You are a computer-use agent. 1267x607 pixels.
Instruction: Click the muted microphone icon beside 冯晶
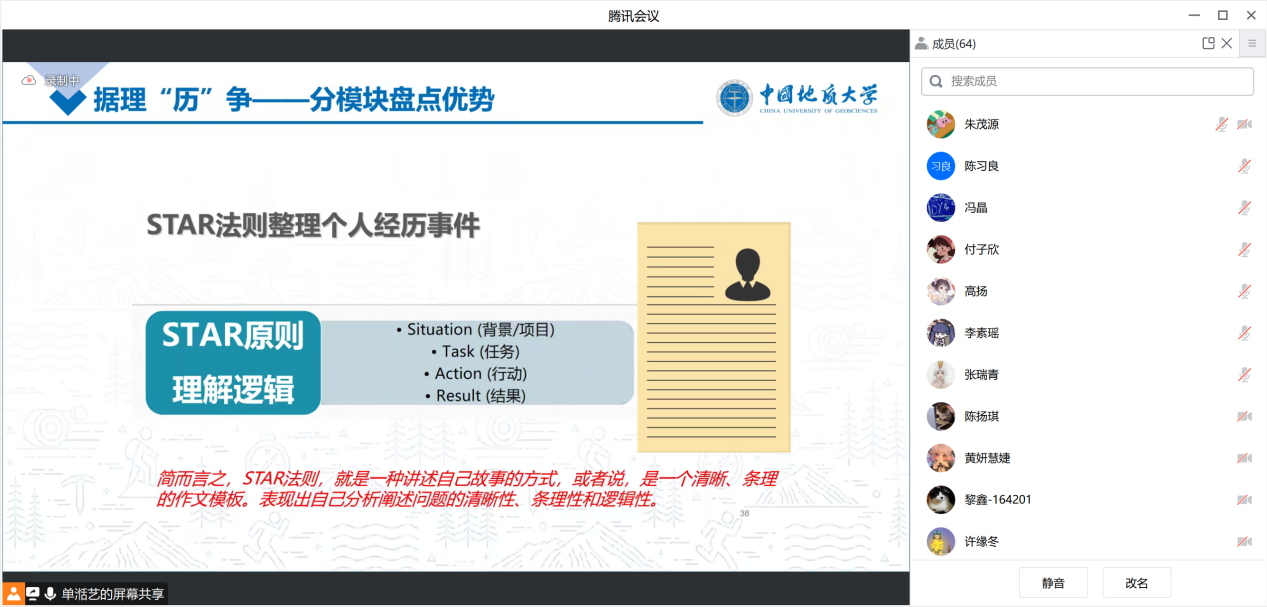coord(1244,208)
